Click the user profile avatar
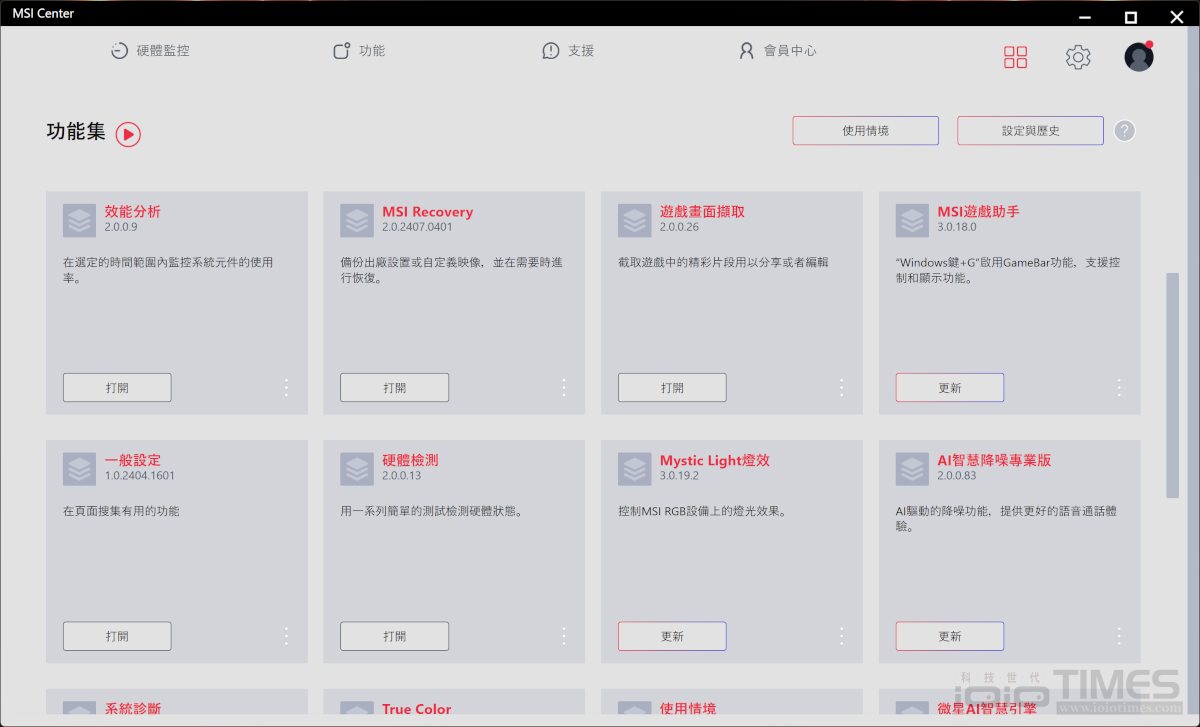This screenshot has height=727, width=1200. click(x=1139, y=56)
